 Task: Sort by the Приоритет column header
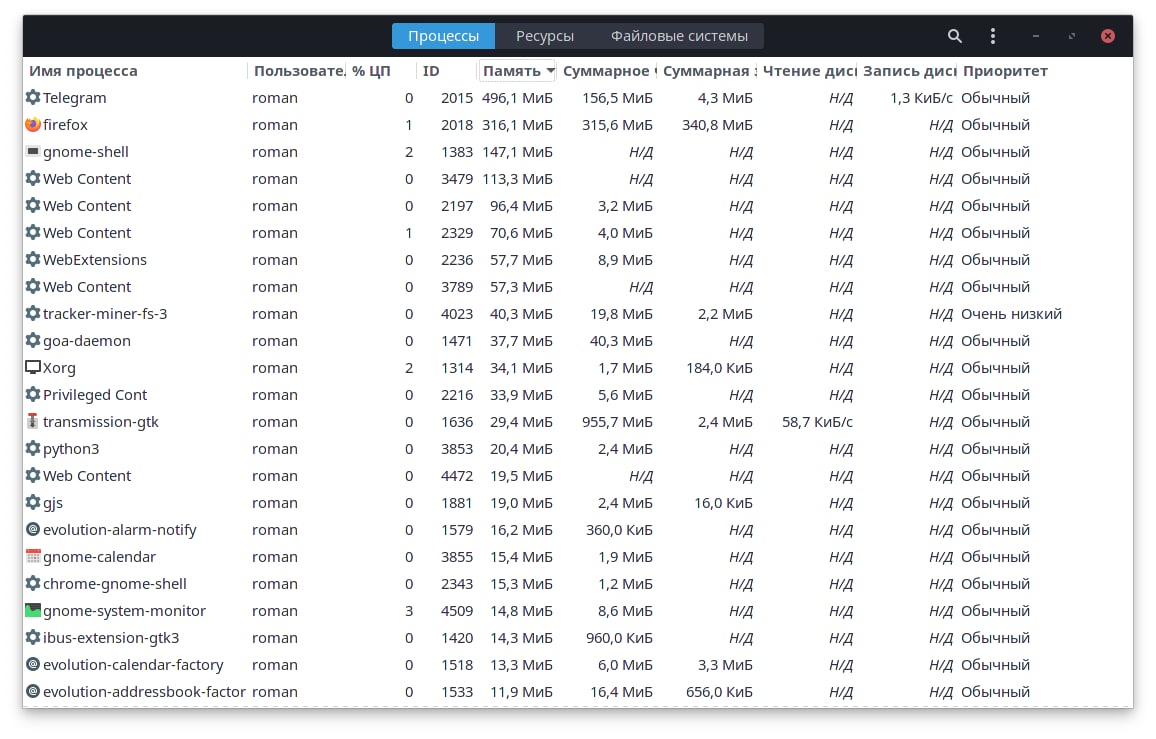point(1045,71)
